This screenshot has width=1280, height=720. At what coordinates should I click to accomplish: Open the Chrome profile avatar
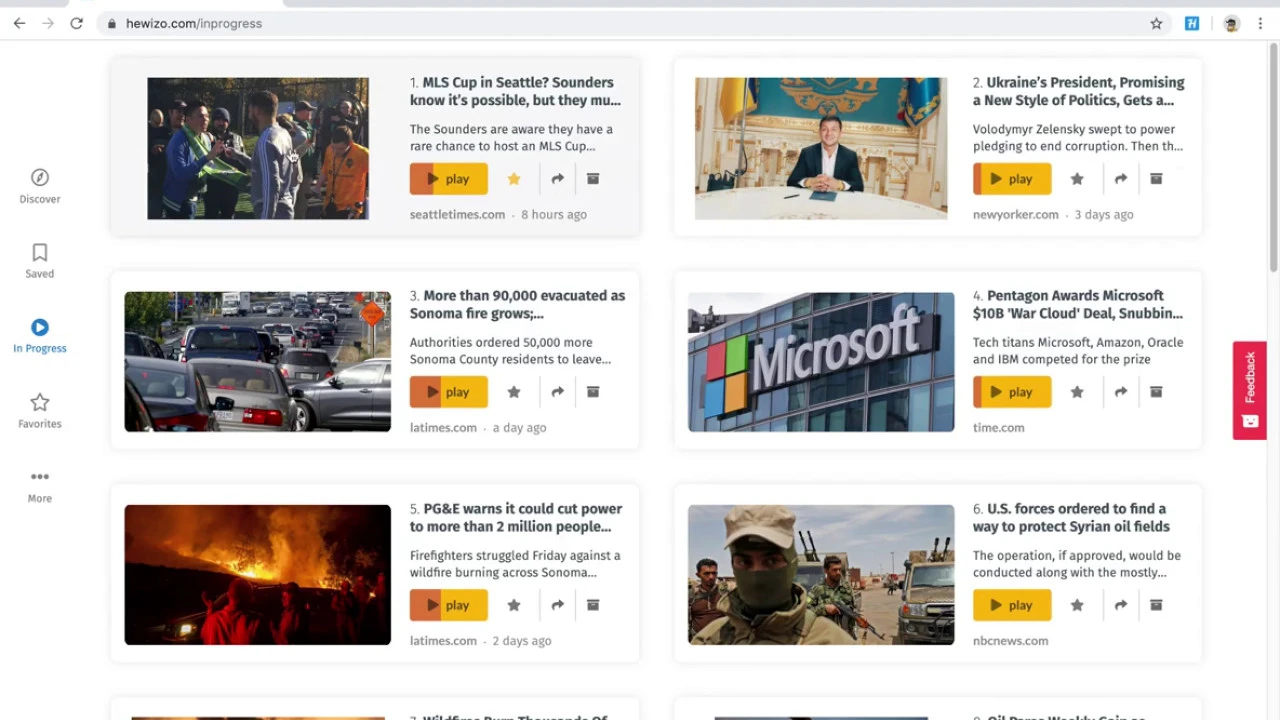pyautogui.click(x=1231, y=23)
